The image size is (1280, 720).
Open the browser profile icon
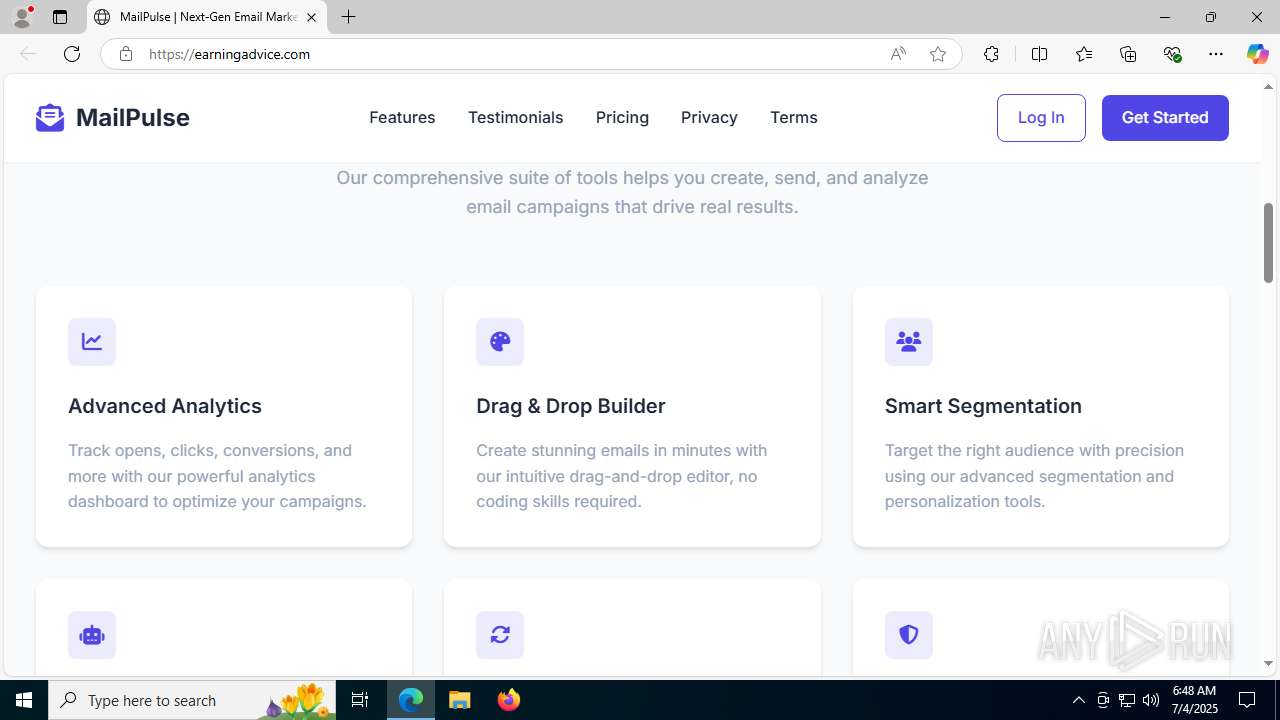tap(22, 17)
